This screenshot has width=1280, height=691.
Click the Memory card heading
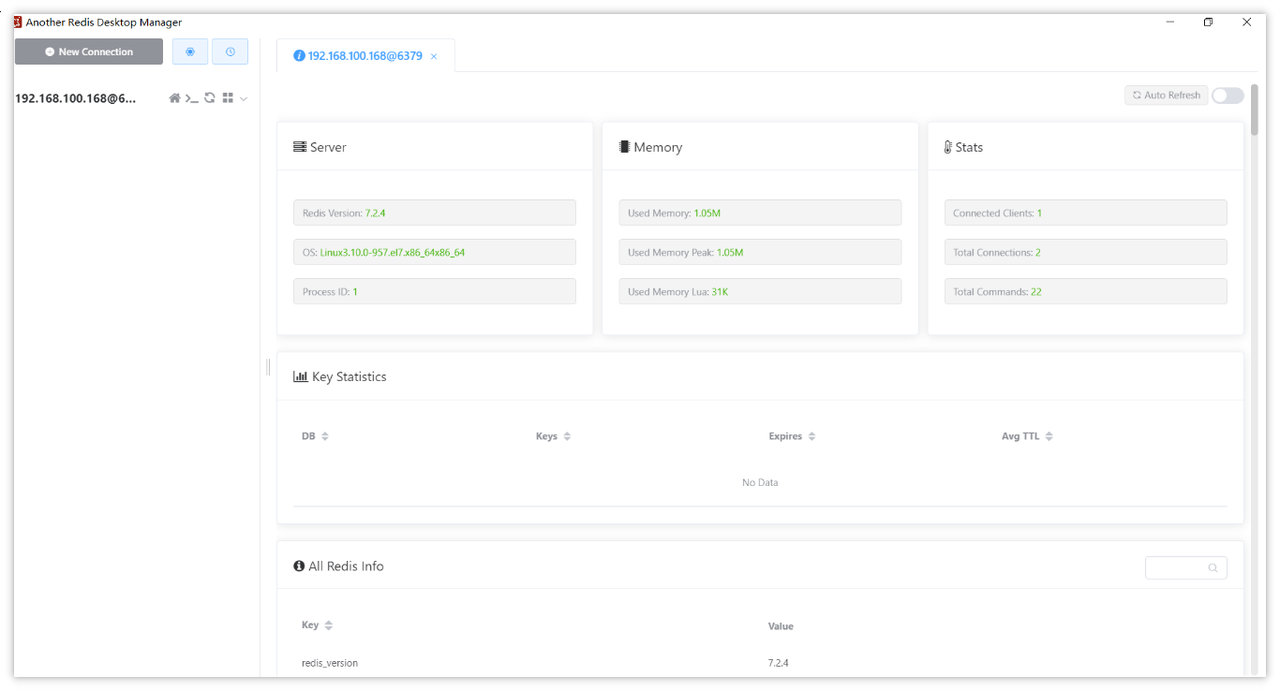click(x=650, y=147)
